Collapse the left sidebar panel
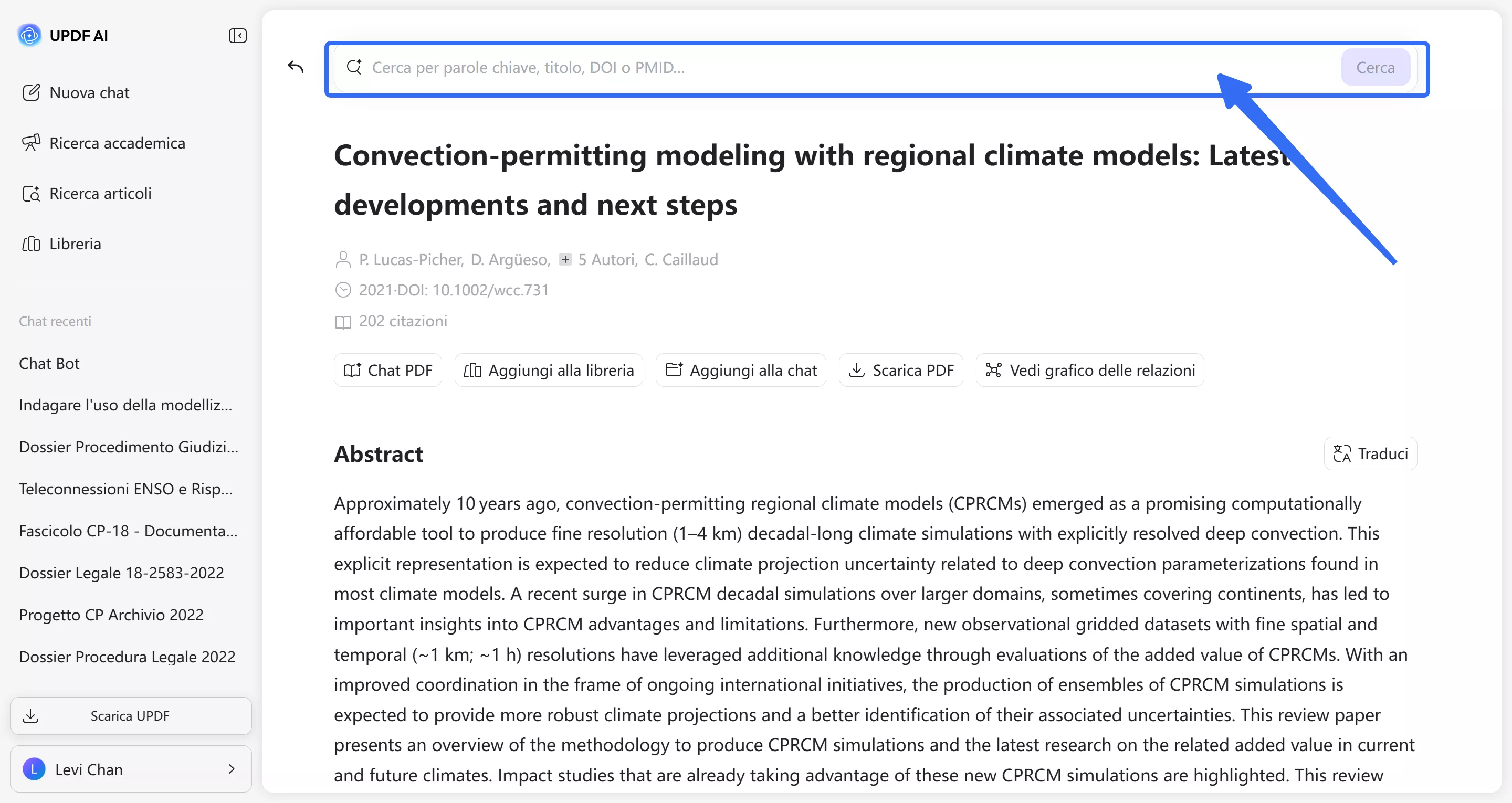Viewport: 1512px width, 803px height. point(237,36)
